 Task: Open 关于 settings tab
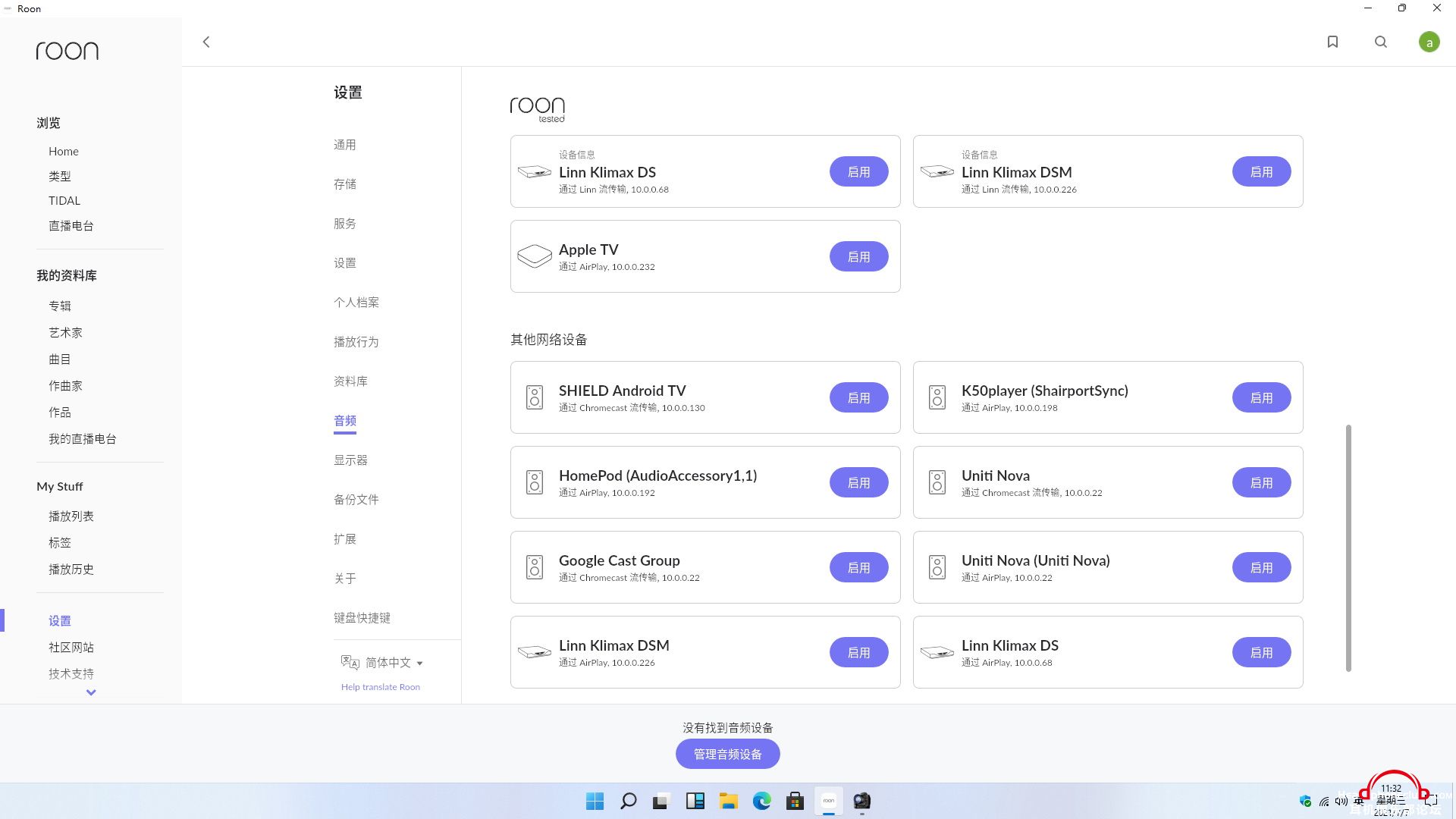(x=345, y=579)
